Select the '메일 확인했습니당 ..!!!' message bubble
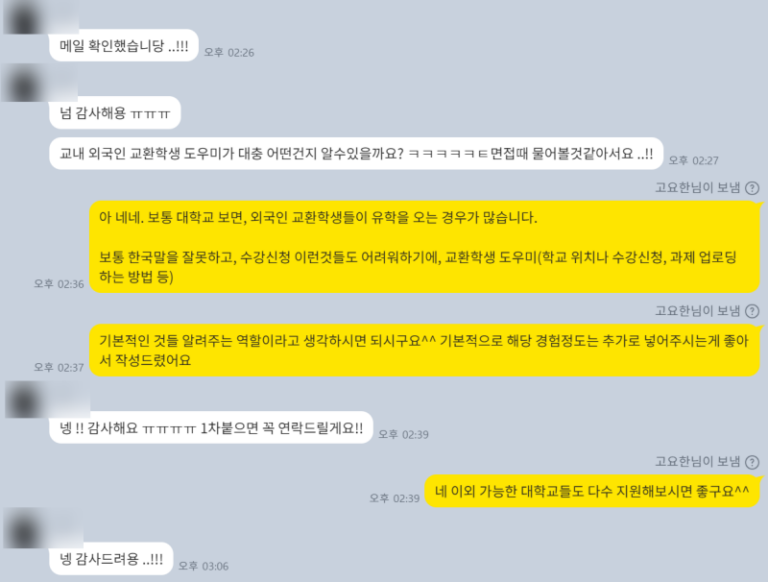The height and width of the screenshot is (582, 768). click(x=124, y=46)
